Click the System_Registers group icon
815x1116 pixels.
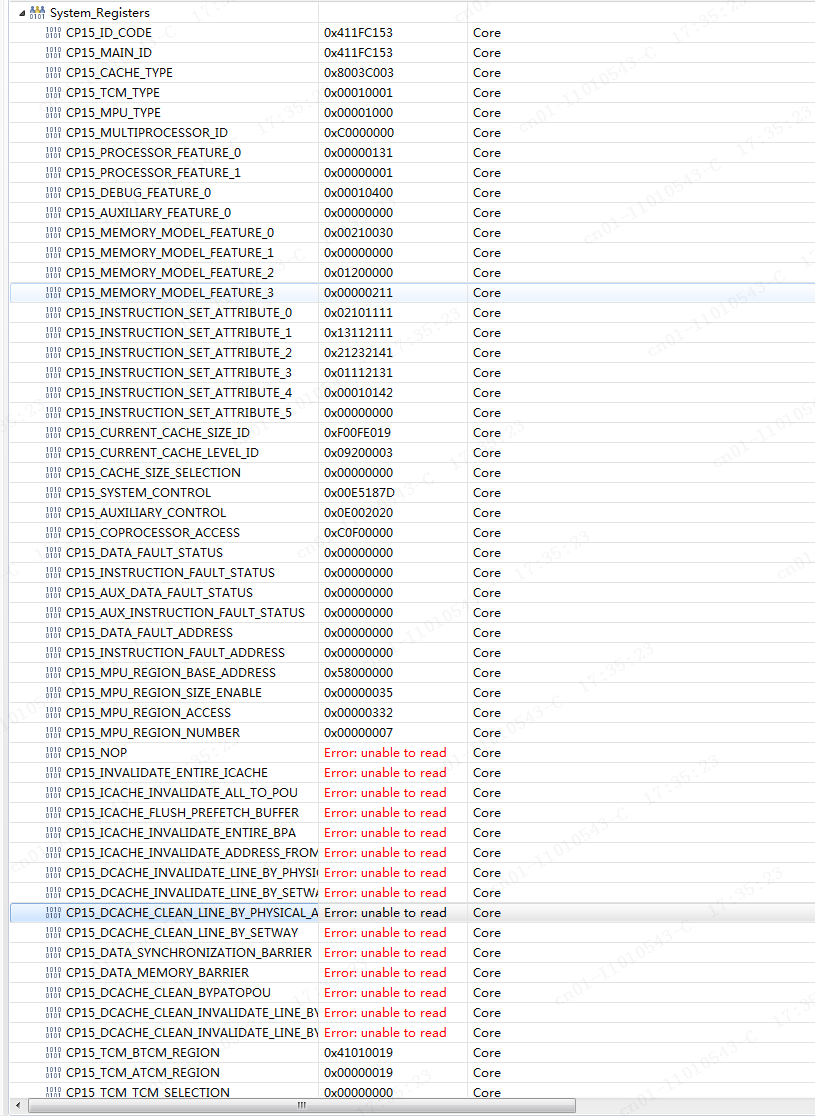pos(37,12)
